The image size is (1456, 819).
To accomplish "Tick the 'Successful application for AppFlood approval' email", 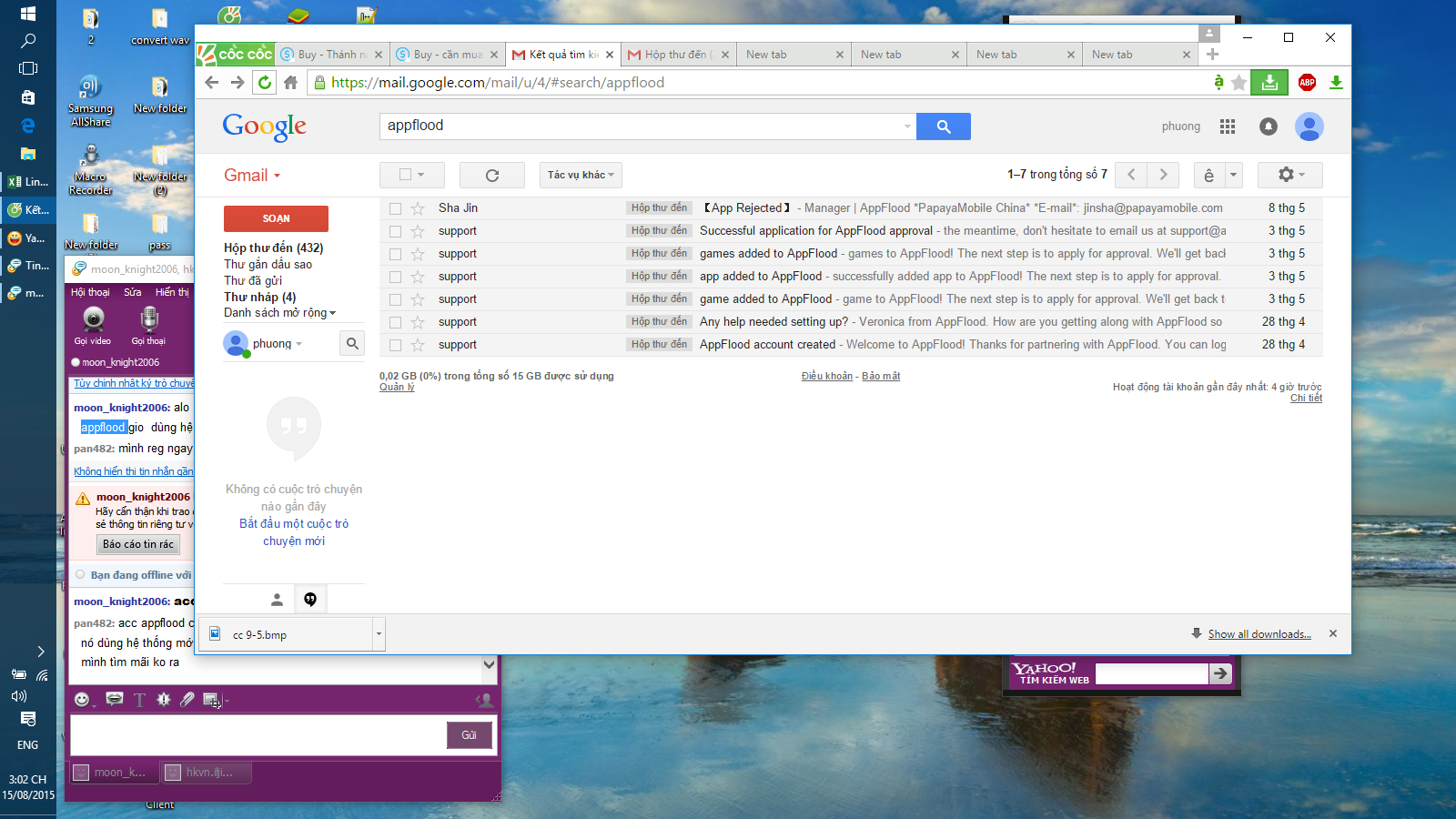I will pyautogui.click(x=395, y=231).
